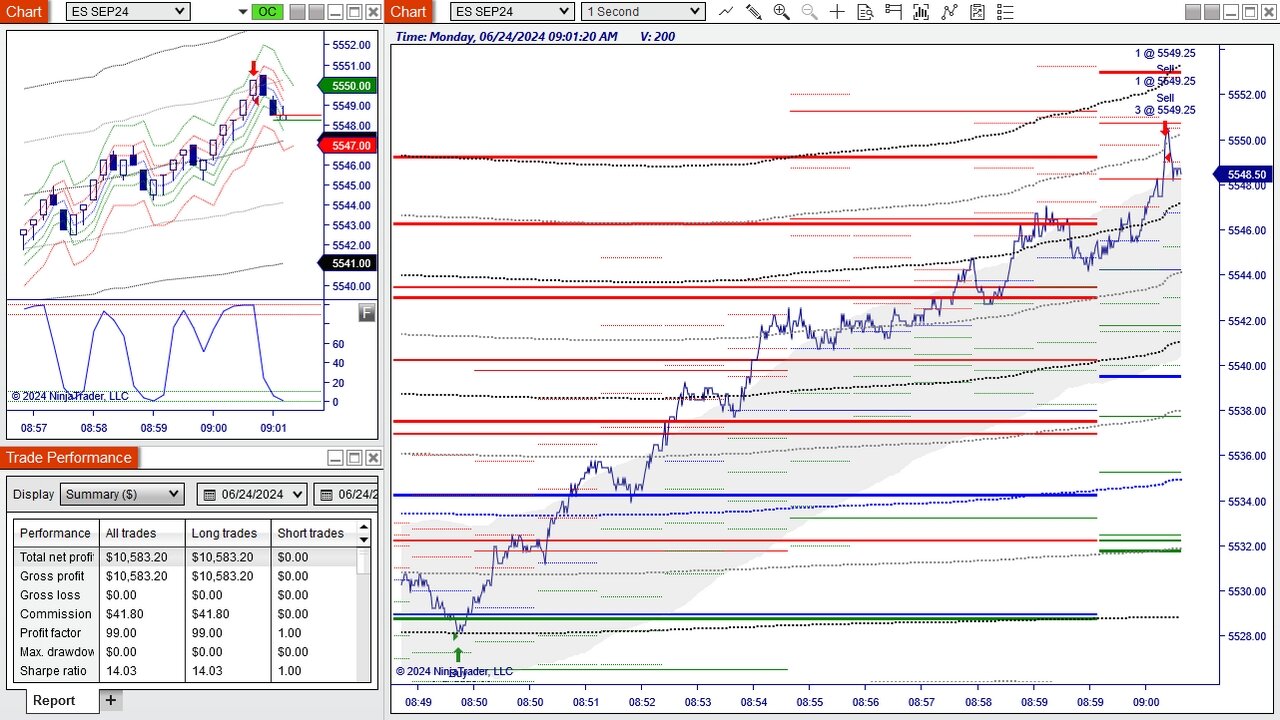This screenshot has height=720, width=1280.
Task: Select the left Chart window tab
Action: (x=24, y=12)
